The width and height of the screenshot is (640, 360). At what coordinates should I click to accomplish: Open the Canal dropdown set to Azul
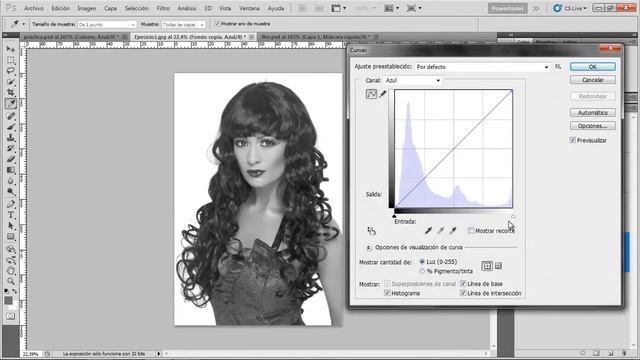click(x=412, y=80)
